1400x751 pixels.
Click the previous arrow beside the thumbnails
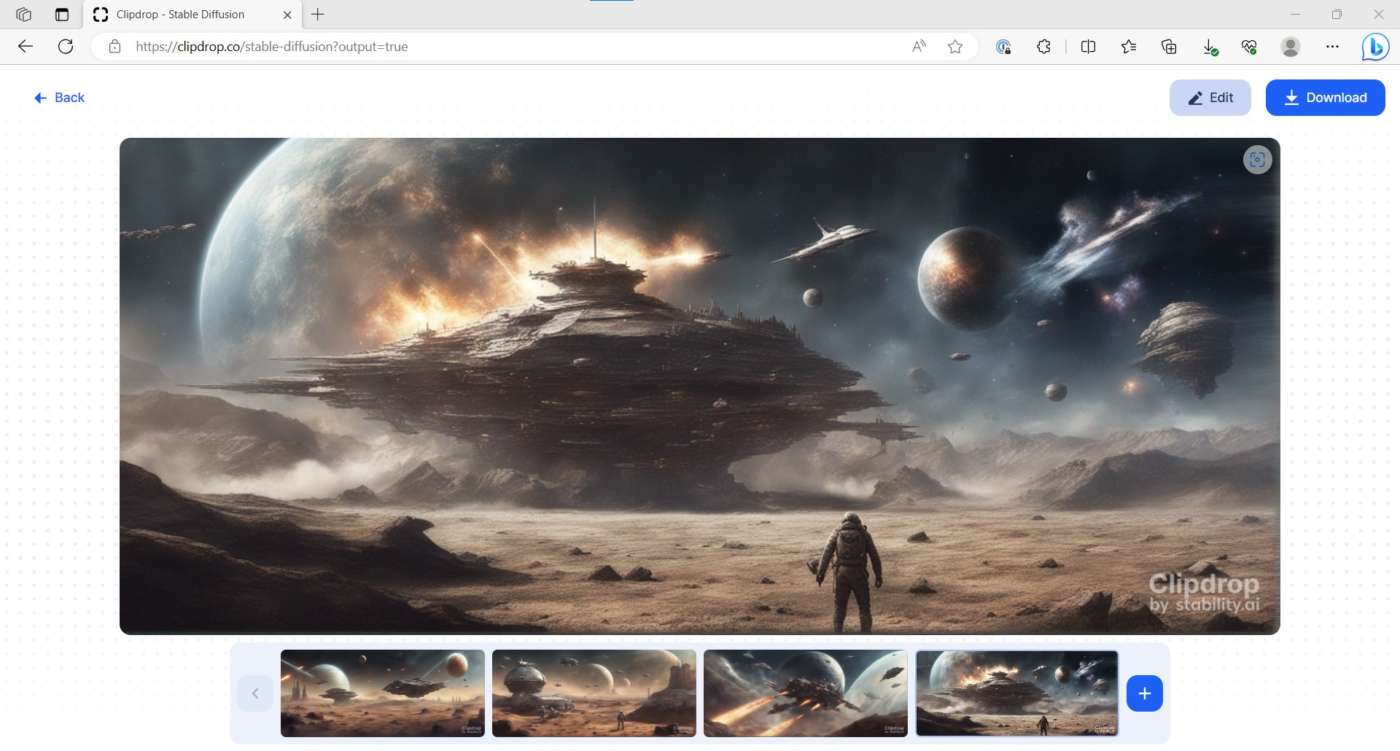coord(255,693)
